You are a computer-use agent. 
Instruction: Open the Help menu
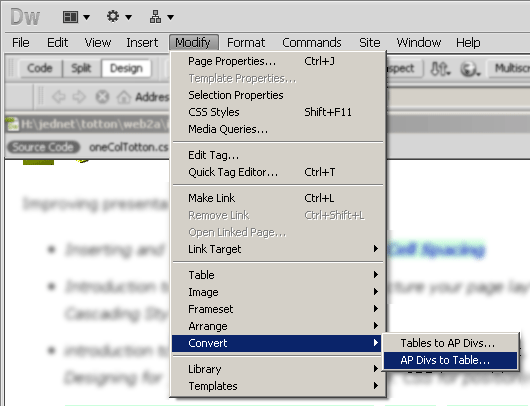pos(468,43)
